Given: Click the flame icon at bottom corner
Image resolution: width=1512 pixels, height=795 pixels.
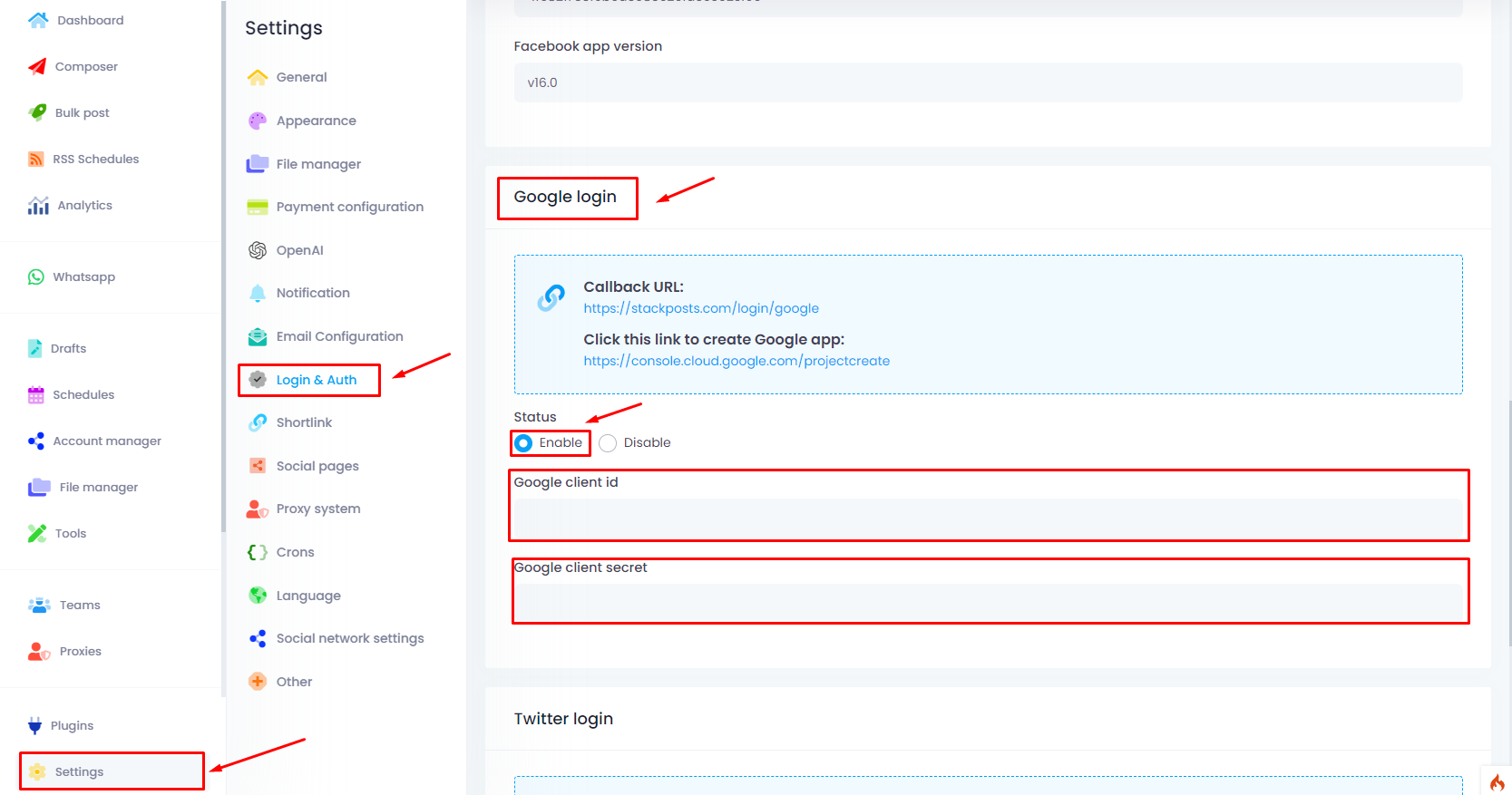Looking at the screenshot, I should click(x=1497, y=782).
